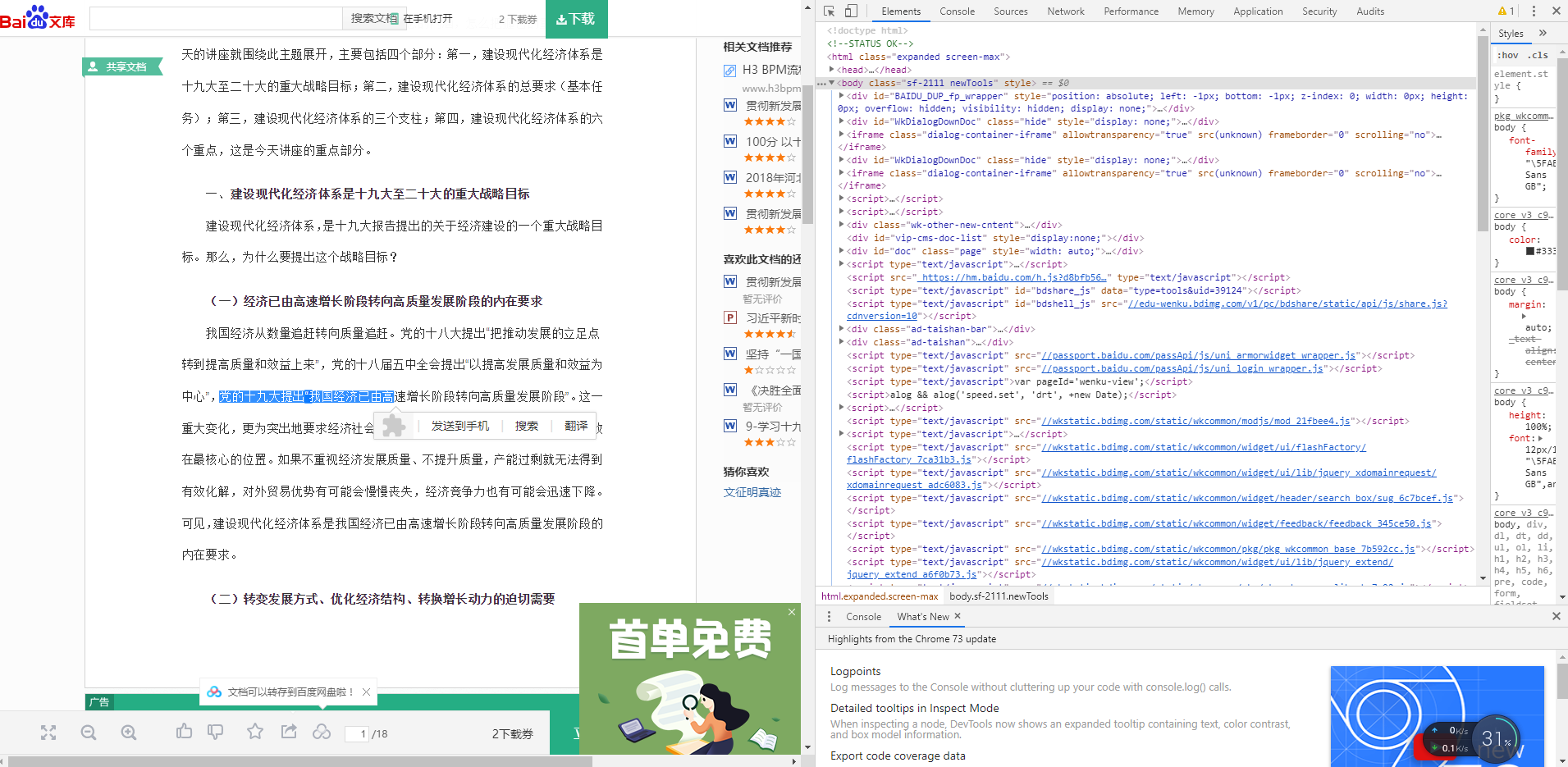
Task: Switch to the Console tab
Action: (x=957, y=11)
